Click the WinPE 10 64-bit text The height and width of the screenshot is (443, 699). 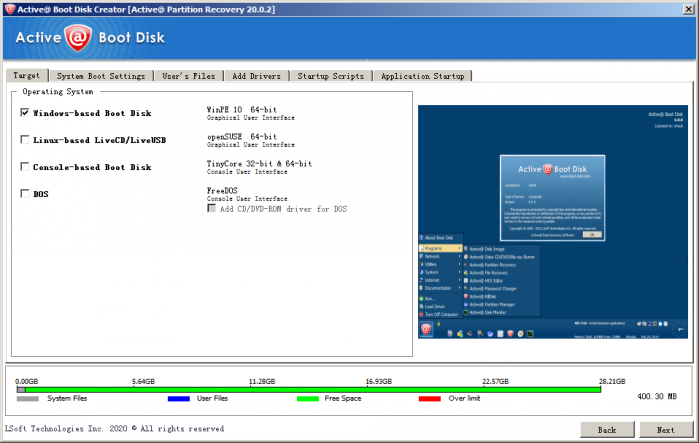[x=242, y=110]
